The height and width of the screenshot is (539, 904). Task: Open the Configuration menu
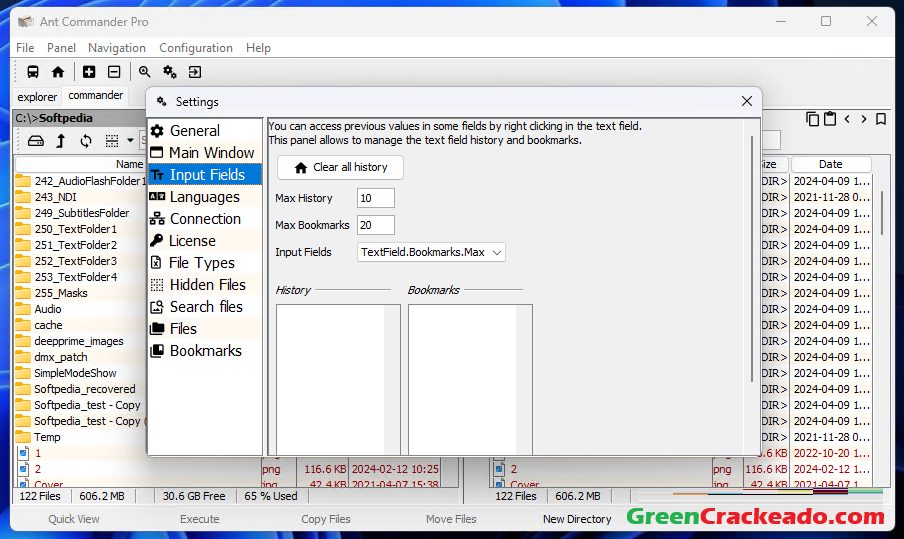pyautogui.click(x=196, y=47)
